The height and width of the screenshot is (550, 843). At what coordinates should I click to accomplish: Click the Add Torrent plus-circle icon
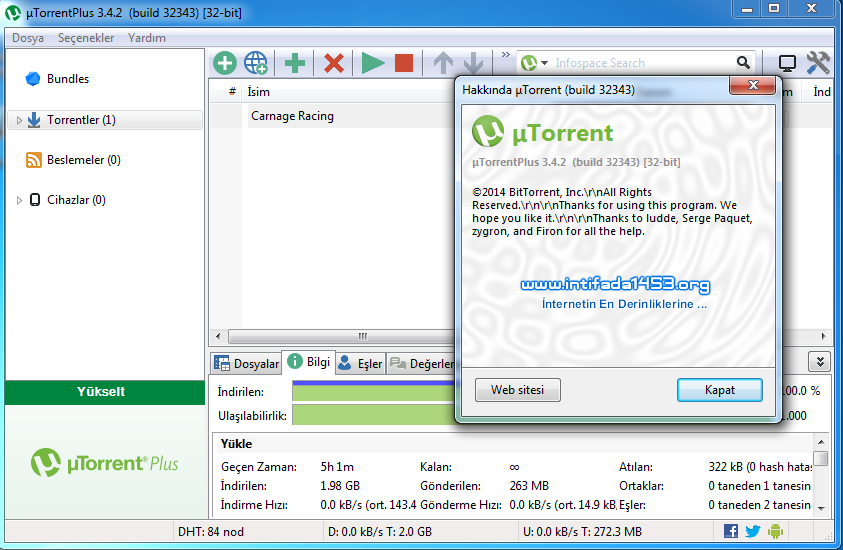click(x=225, y=63)
